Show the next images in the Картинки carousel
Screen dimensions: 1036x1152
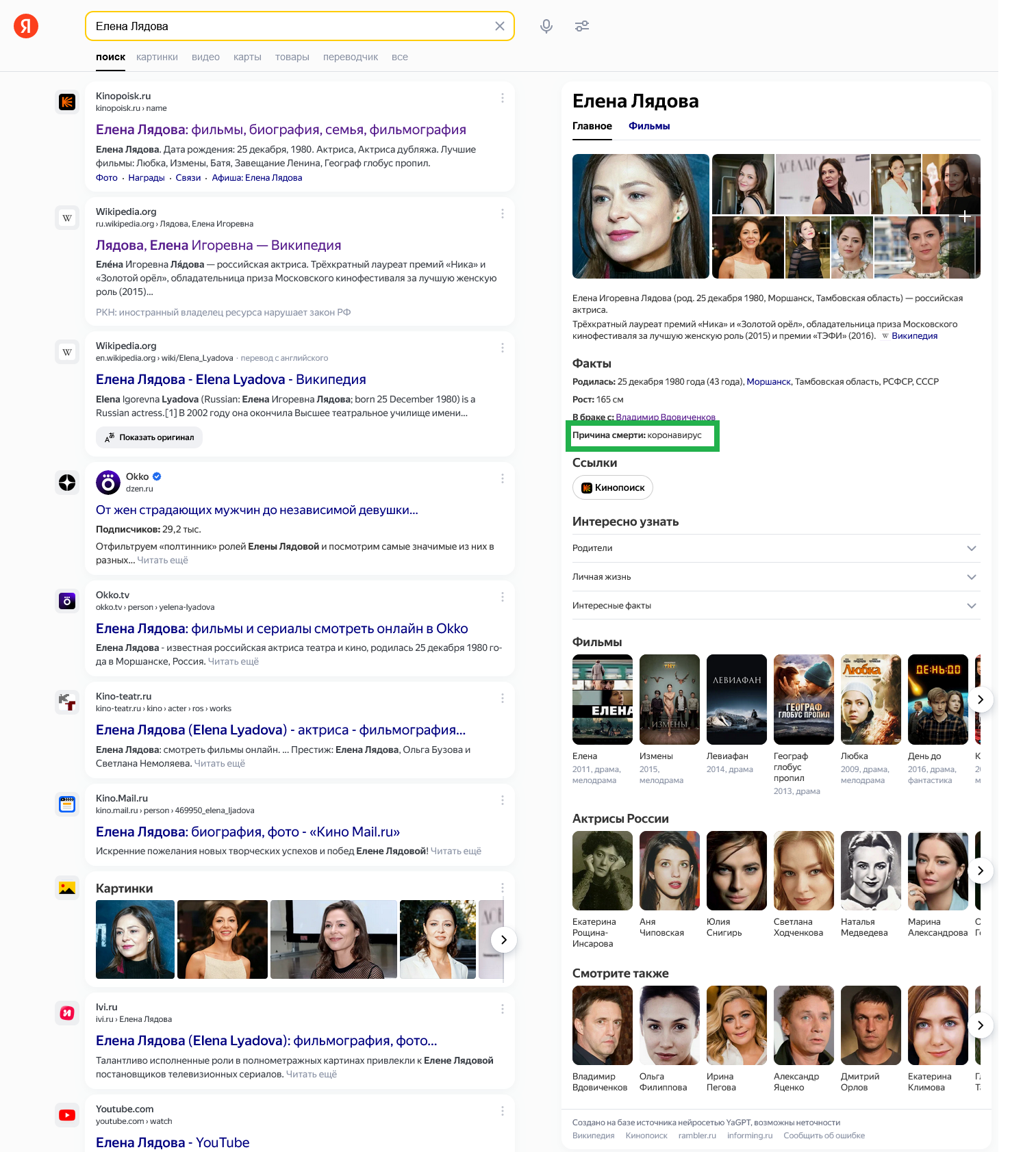coord(504,940)
